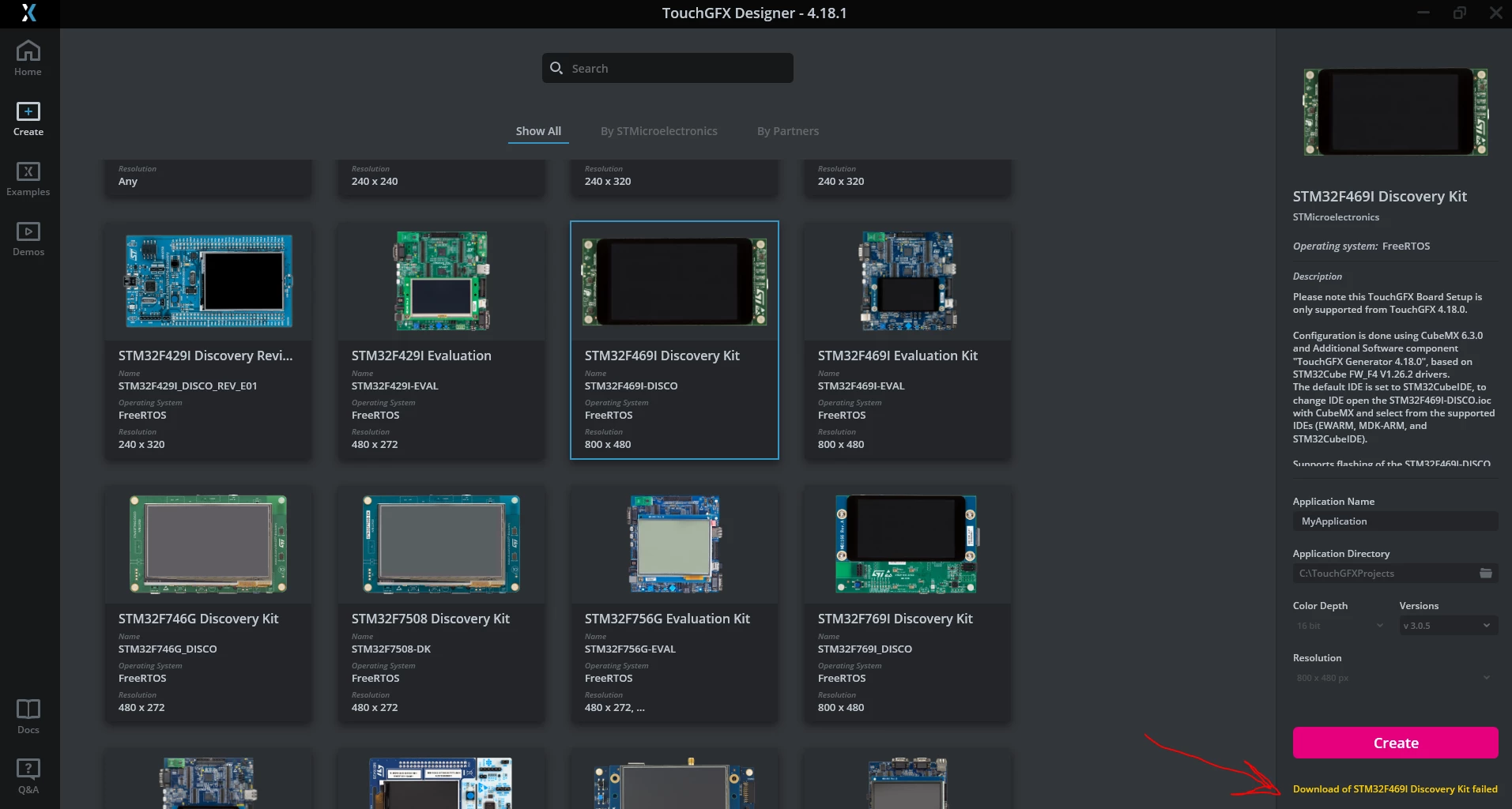The width and height of the screenshot is (1512, 809).
Task: Close the TouchGFX Designer window
Action: click(1495, 13)
